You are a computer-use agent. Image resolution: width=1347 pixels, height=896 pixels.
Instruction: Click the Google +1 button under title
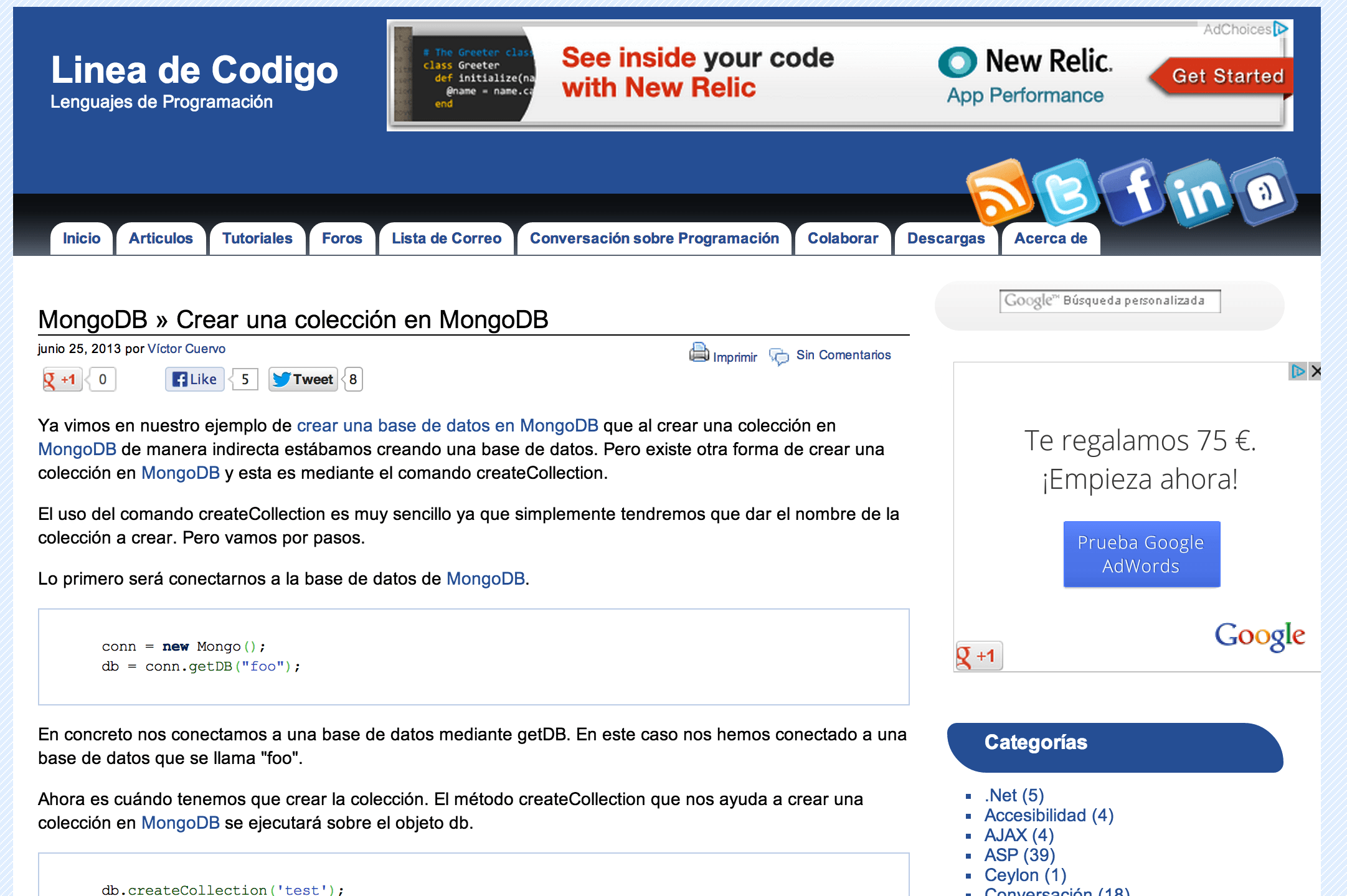point(62,379)
